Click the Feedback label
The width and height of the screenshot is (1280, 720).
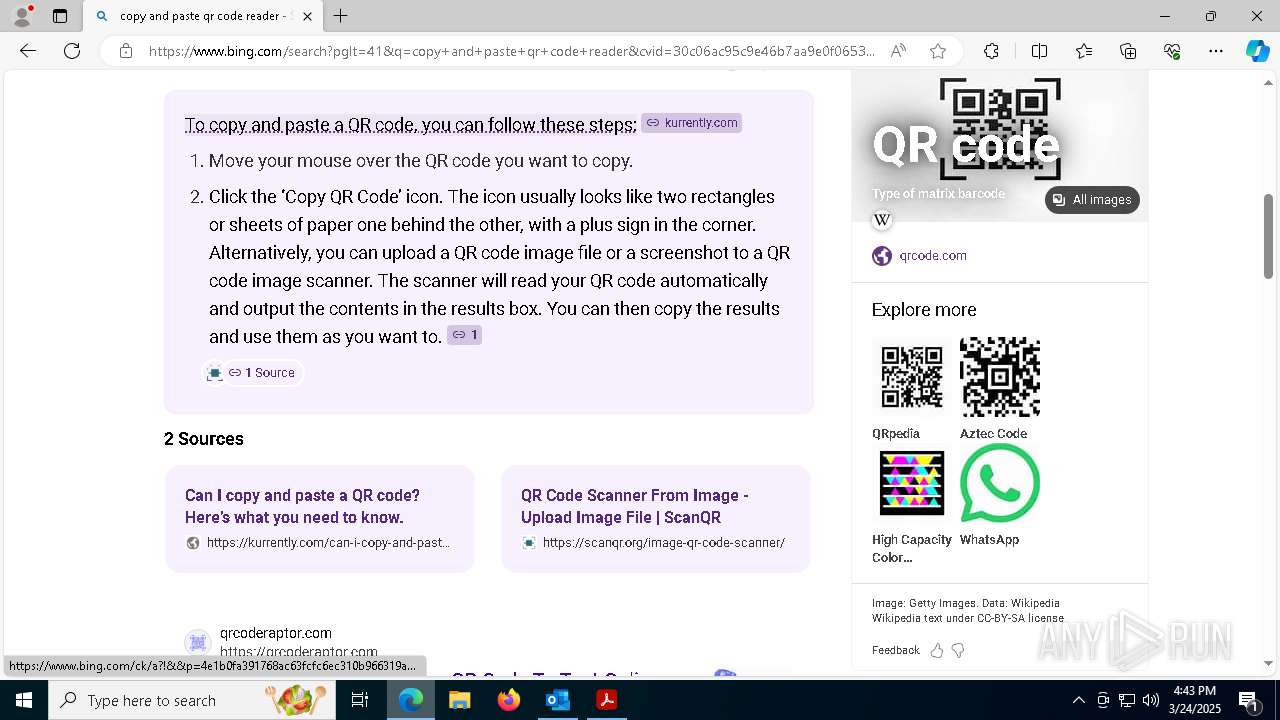895,650
